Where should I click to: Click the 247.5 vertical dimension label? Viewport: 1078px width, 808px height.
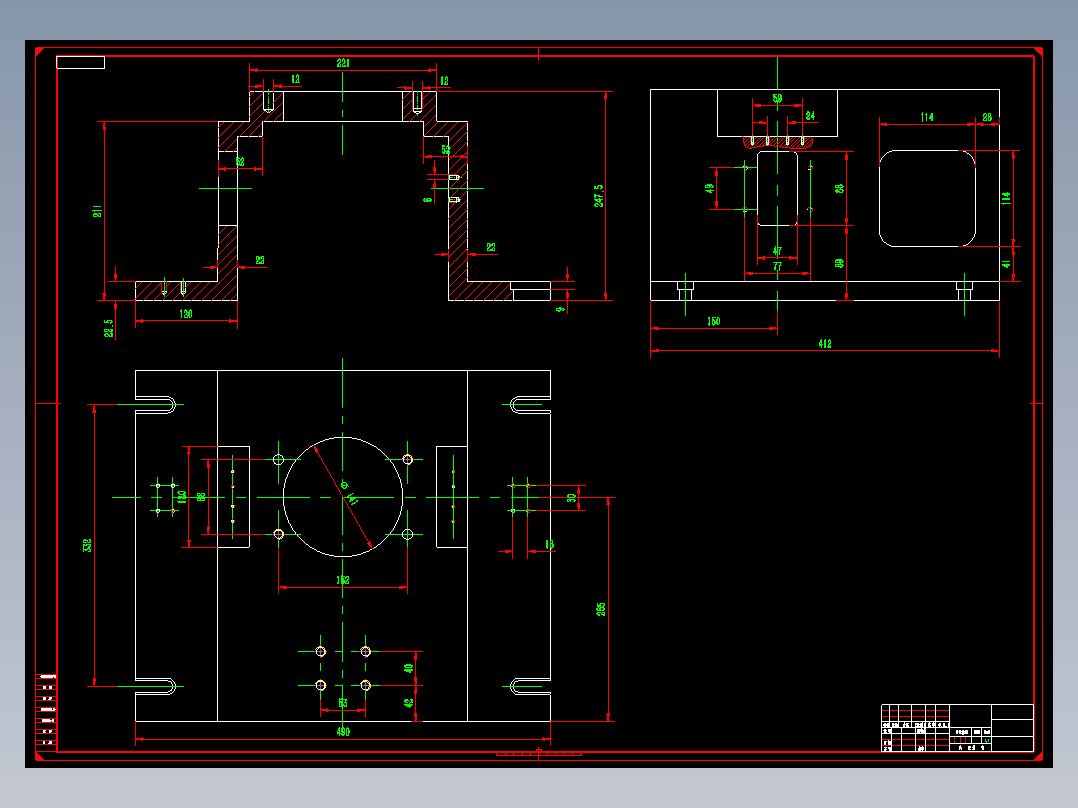(599, 195)
